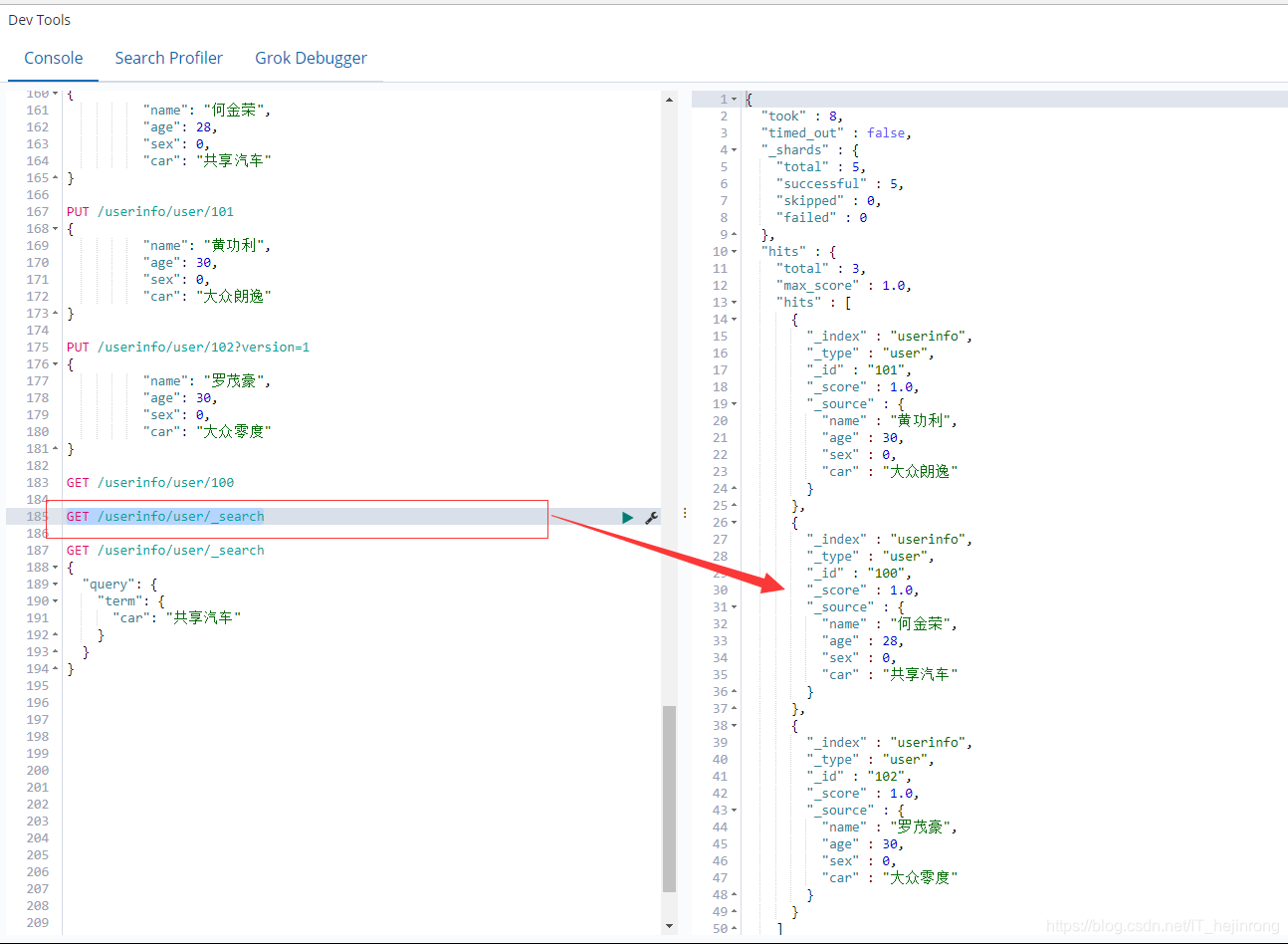Click "successful" : 5 in response
The image size is (1288, 944).
click(x=840, y=184)
